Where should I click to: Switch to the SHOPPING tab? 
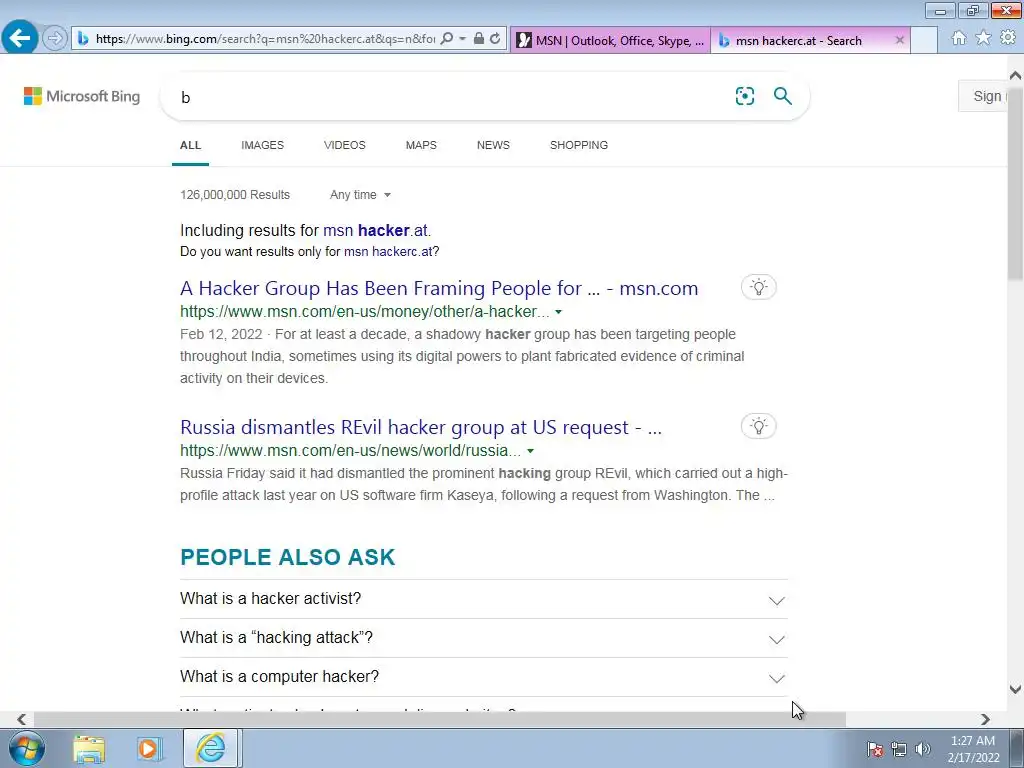(x=579, y=145)
